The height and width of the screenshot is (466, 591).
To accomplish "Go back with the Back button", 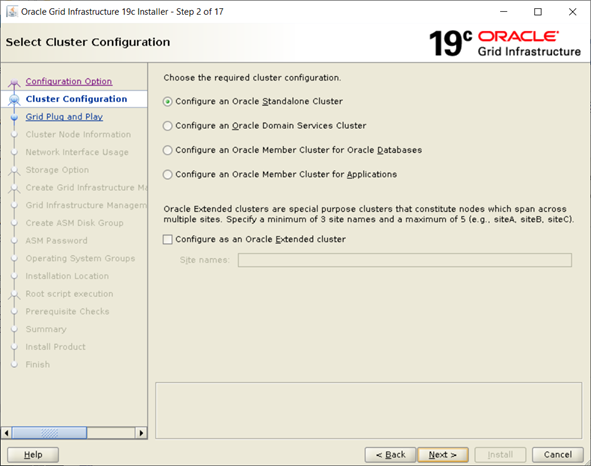I will [390, 455].
